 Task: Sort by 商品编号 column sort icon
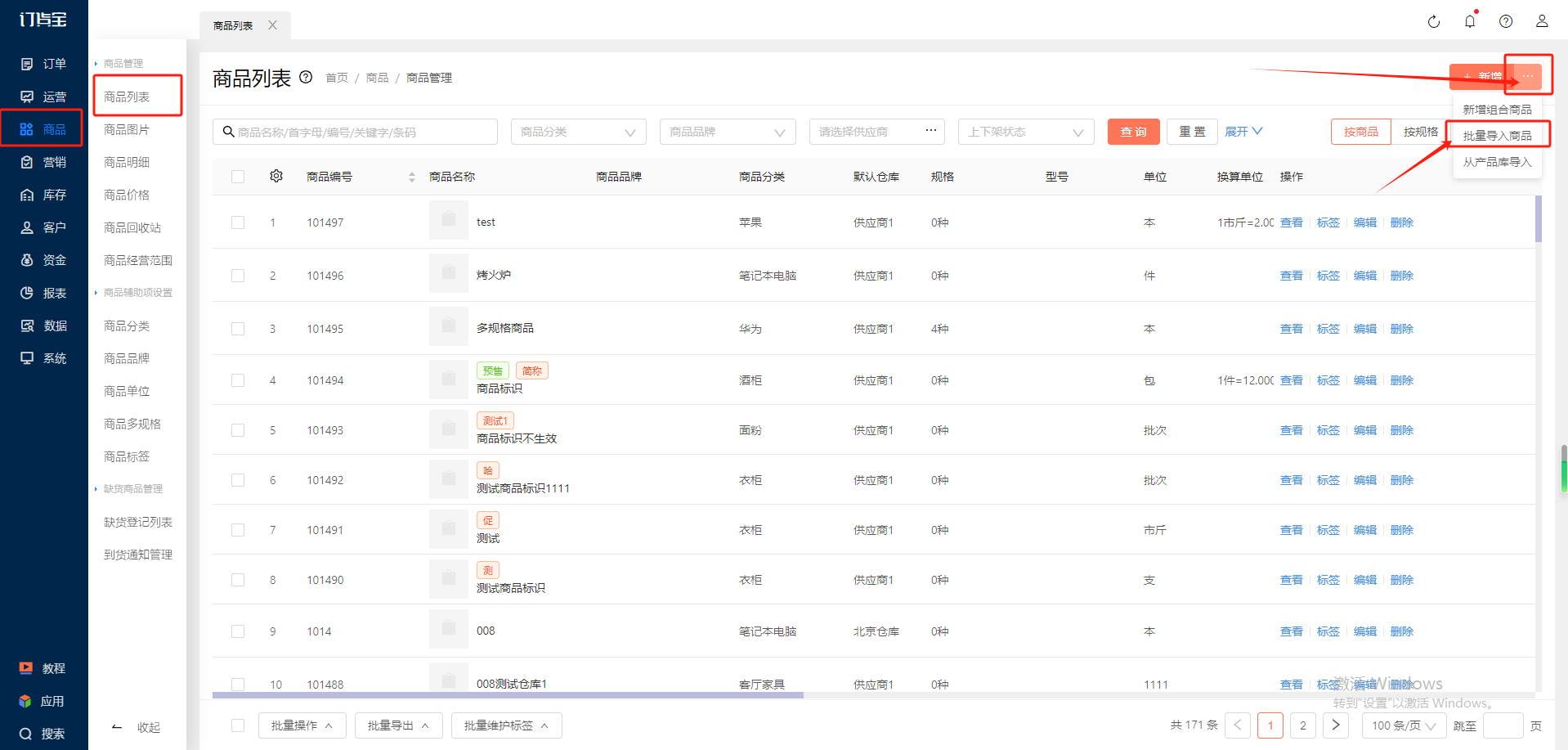[x=411, y=177]
